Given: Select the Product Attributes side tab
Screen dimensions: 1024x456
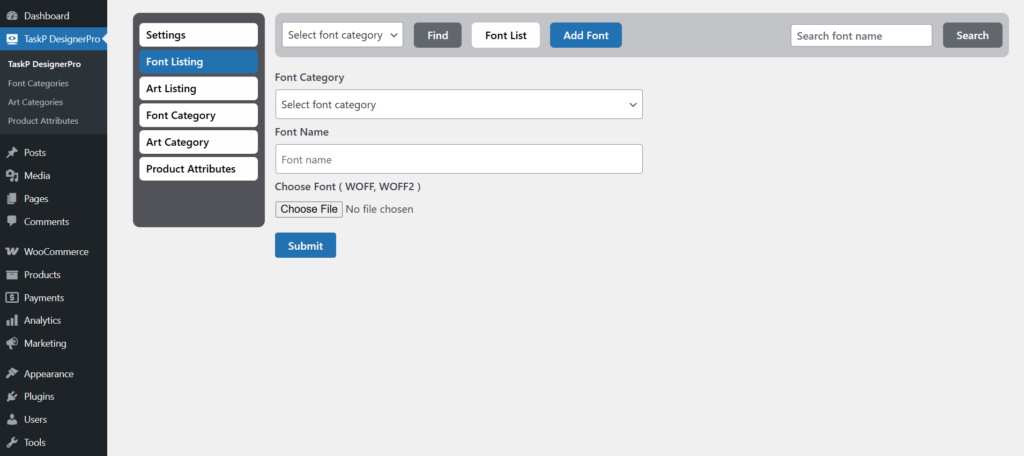Looking at the screenshot, I should 199,169.
